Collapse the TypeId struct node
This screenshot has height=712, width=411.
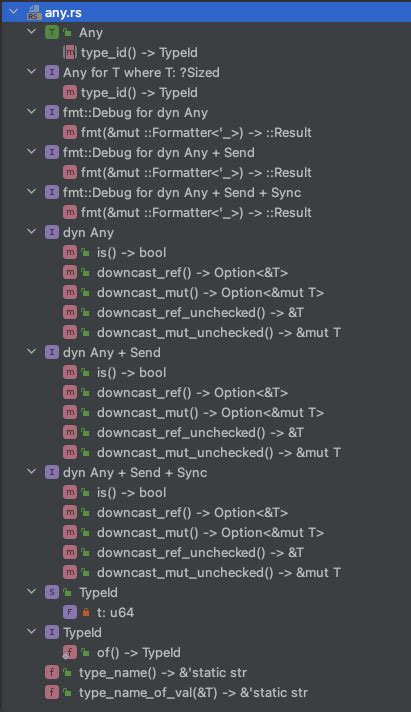tap(31, 592)
